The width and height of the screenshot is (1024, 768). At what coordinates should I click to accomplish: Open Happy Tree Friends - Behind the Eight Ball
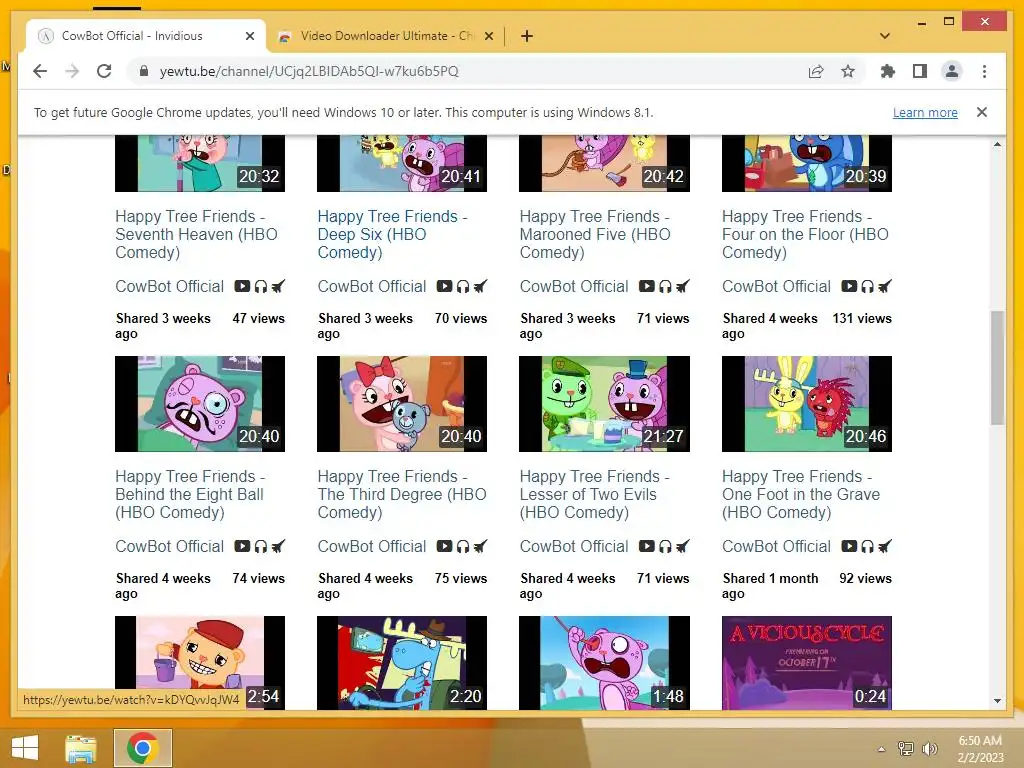189,494
